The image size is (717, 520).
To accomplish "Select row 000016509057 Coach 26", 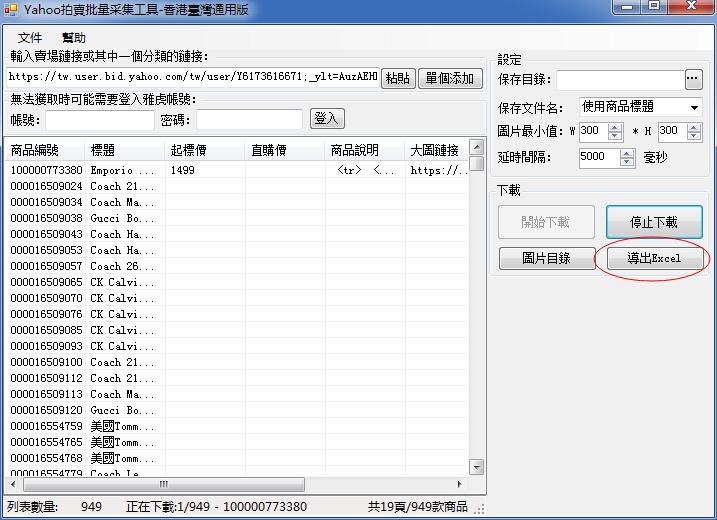I will (x=236, y=266).
